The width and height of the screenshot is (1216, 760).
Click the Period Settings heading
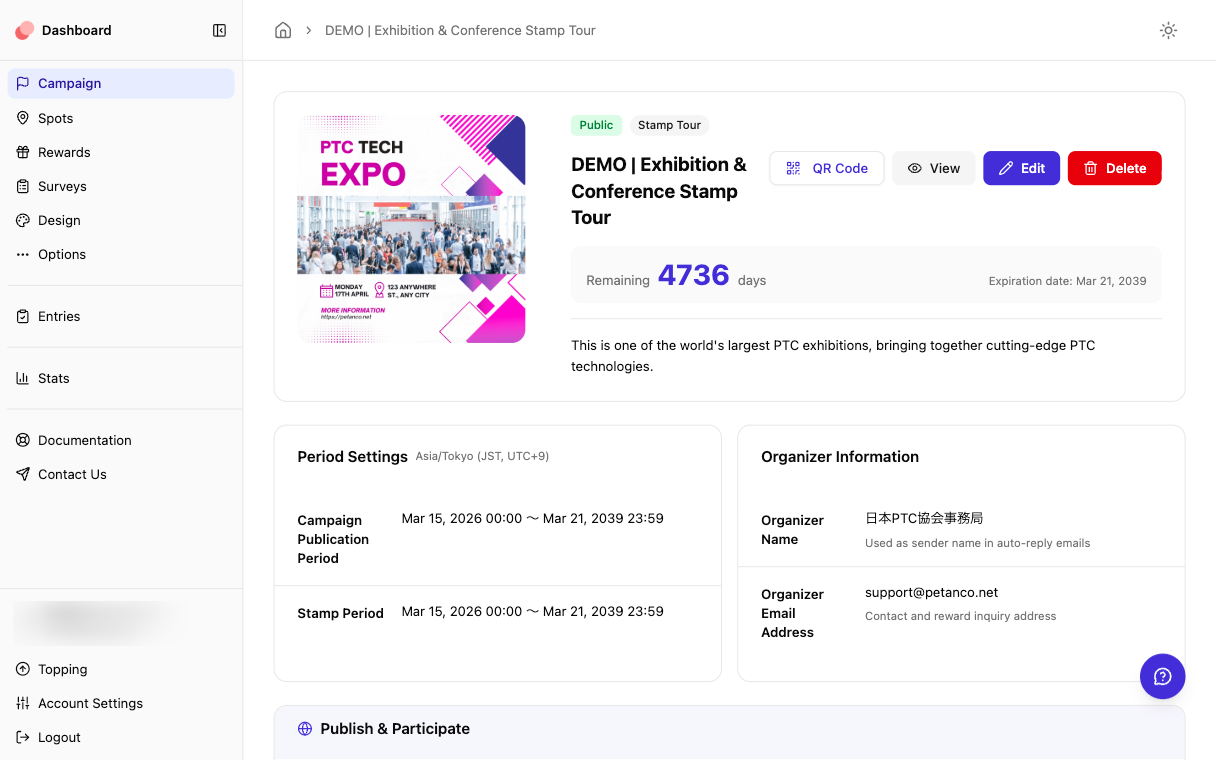click(352, 456)
